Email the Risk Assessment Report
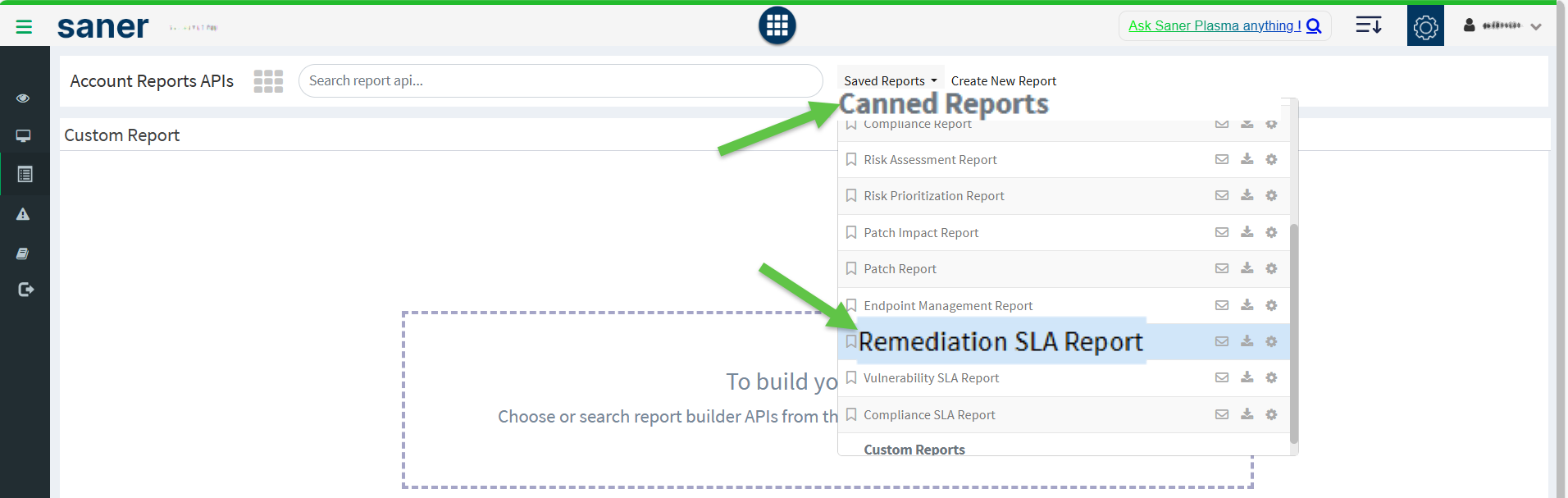1568x498 pixels. [1222, 159]
